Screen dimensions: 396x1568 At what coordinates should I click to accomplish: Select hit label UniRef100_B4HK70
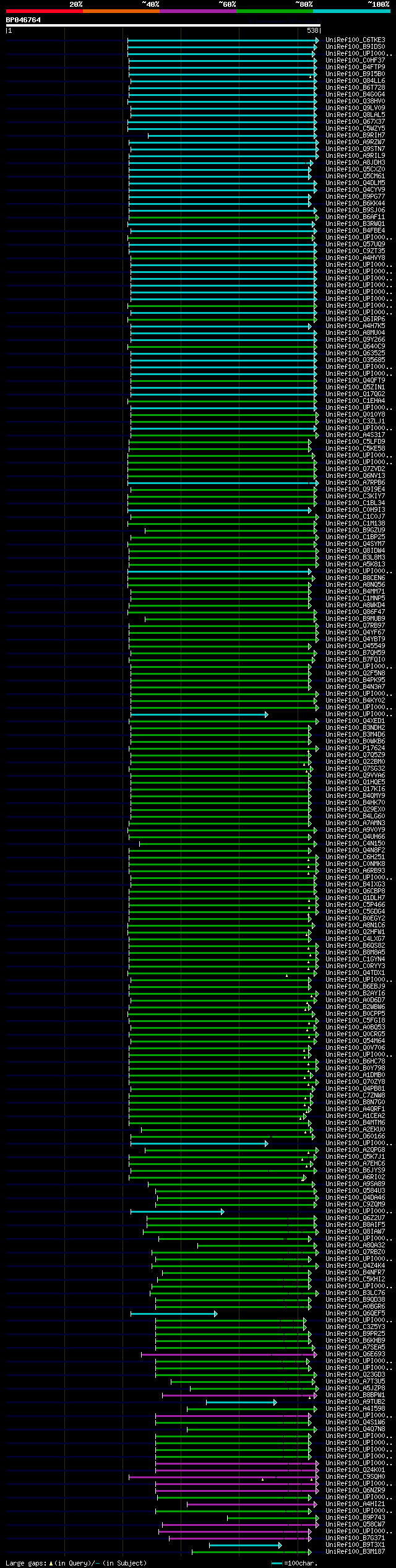coord(355,803)
